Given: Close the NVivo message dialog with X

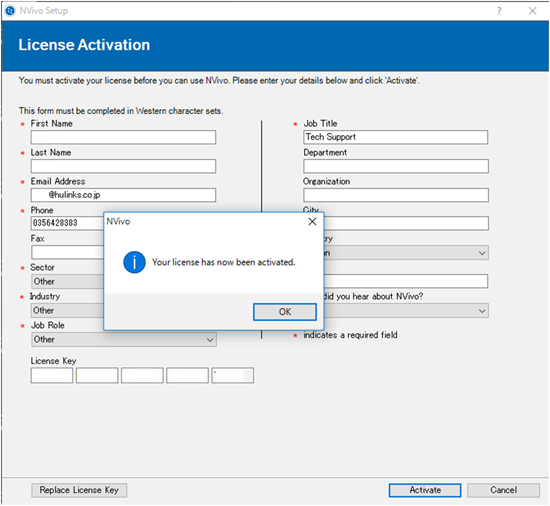Looking at the screenshot, I should [312, 222].
